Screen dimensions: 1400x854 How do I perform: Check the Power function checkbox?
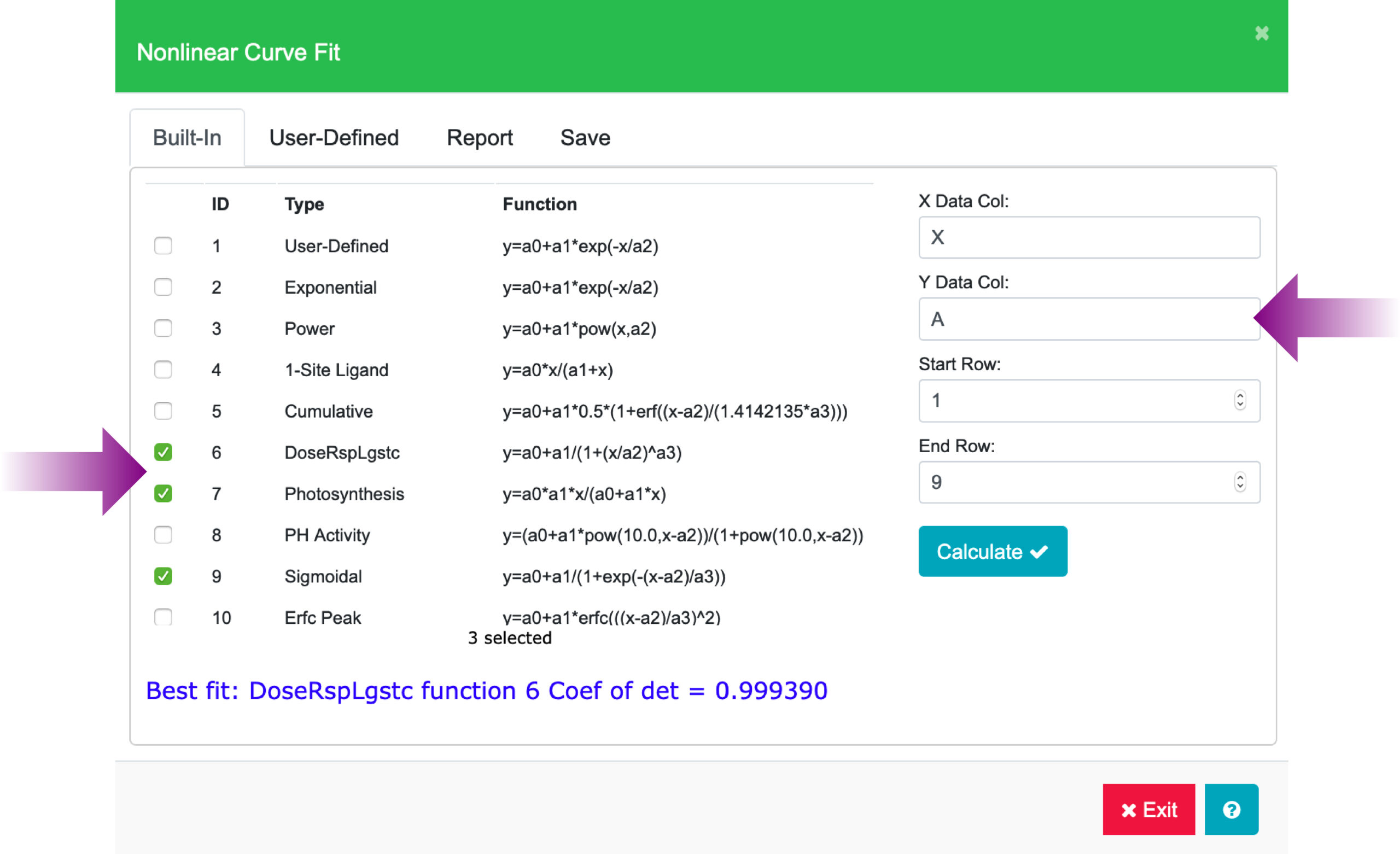click(x=163, y=329)
